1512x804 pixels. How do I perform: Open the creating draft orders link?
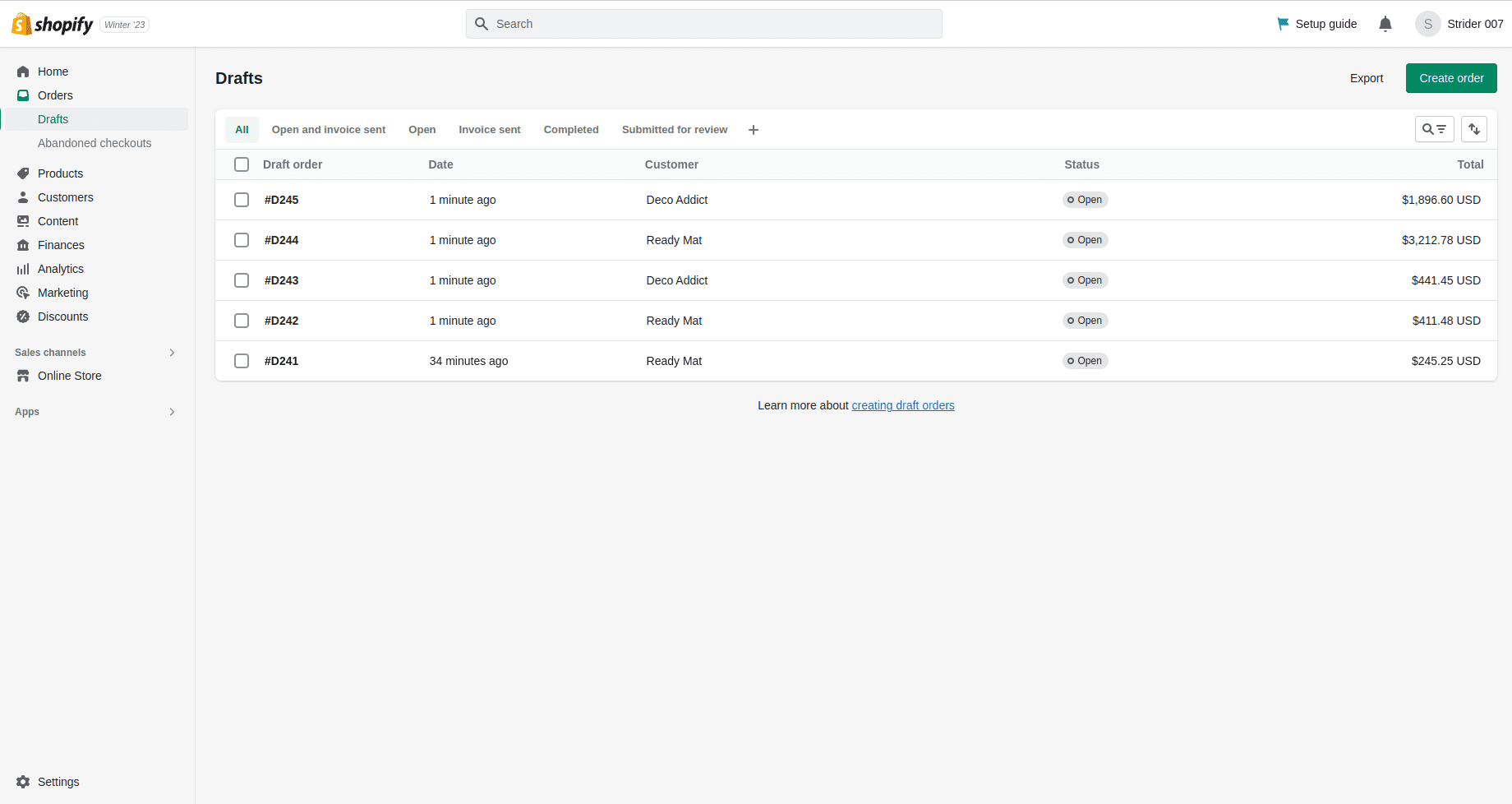tap(903, 405)
